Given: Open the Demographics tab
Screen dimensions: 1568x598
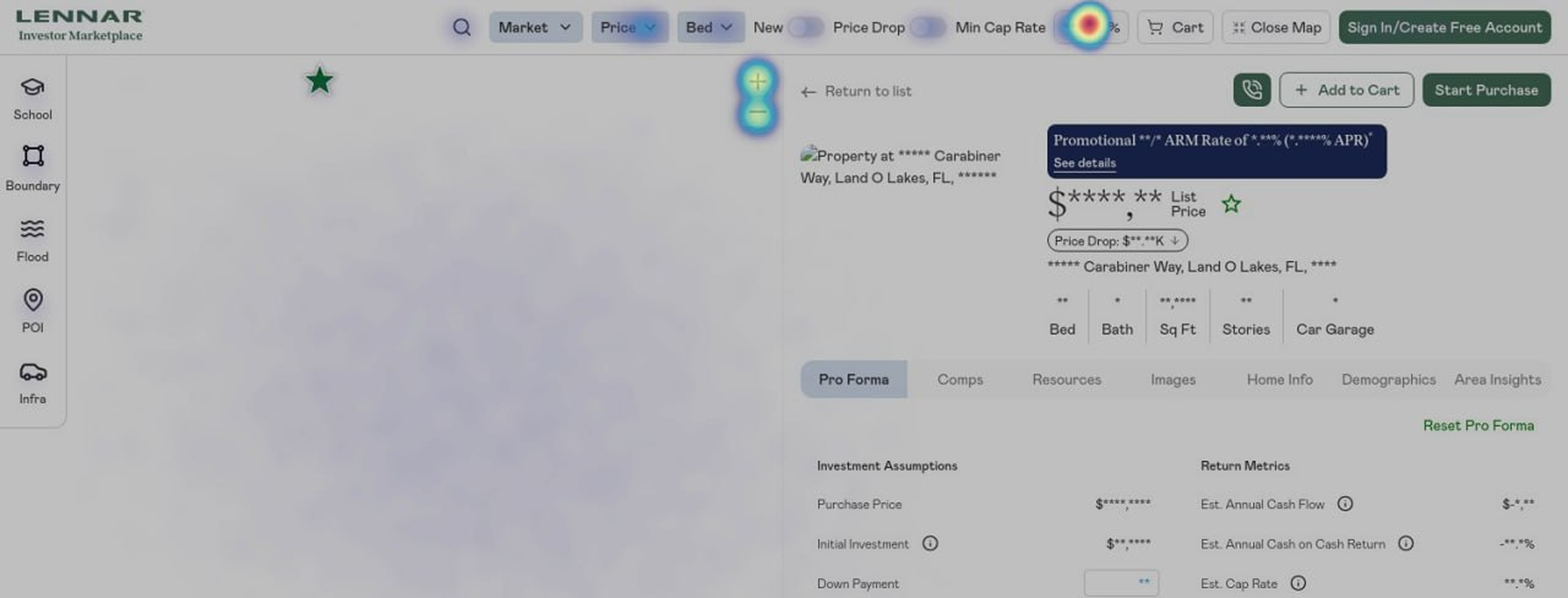Looking at the screenshot, I should point(1388,379).
